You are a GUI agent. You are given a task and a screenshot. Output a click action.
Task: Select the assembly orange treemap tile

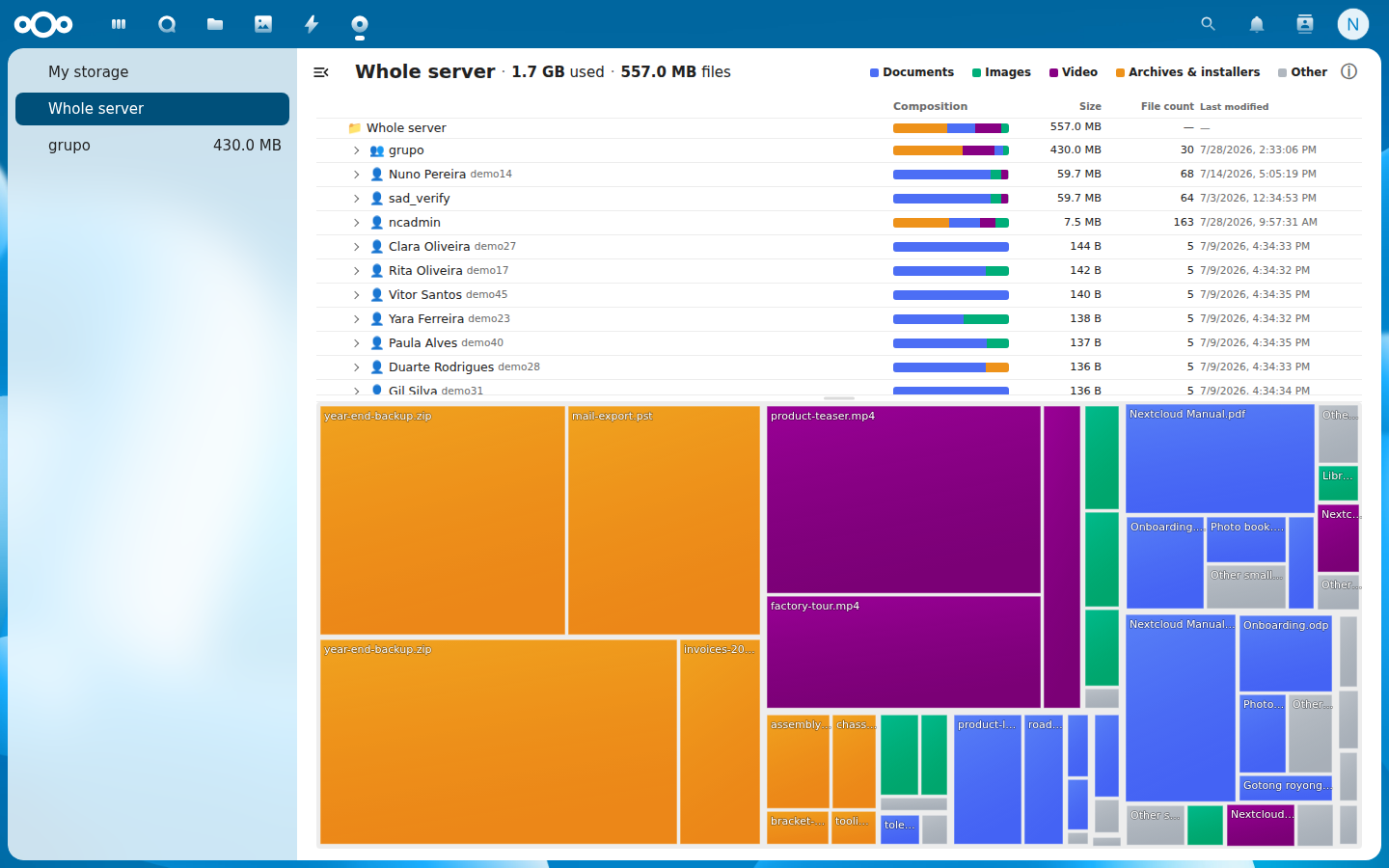(798, 762)
